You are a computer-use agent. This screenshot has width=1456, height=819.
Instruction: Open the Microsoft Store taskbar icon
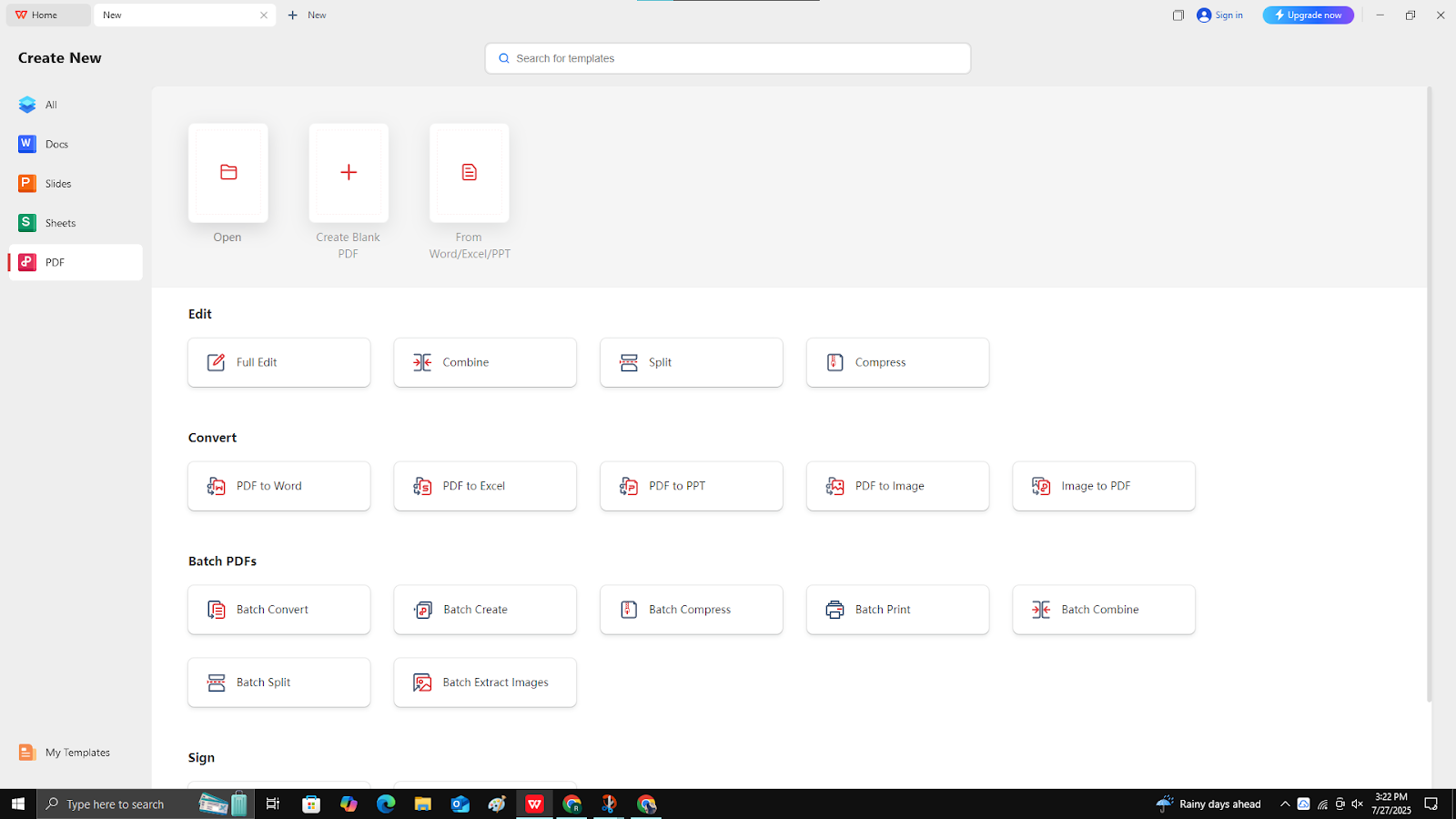311,804
